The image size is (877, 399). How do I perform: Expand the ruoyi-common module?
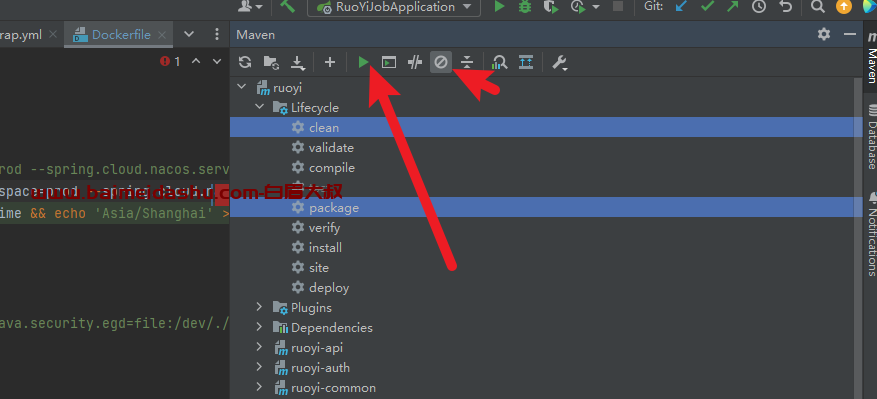tap(259, 387)
